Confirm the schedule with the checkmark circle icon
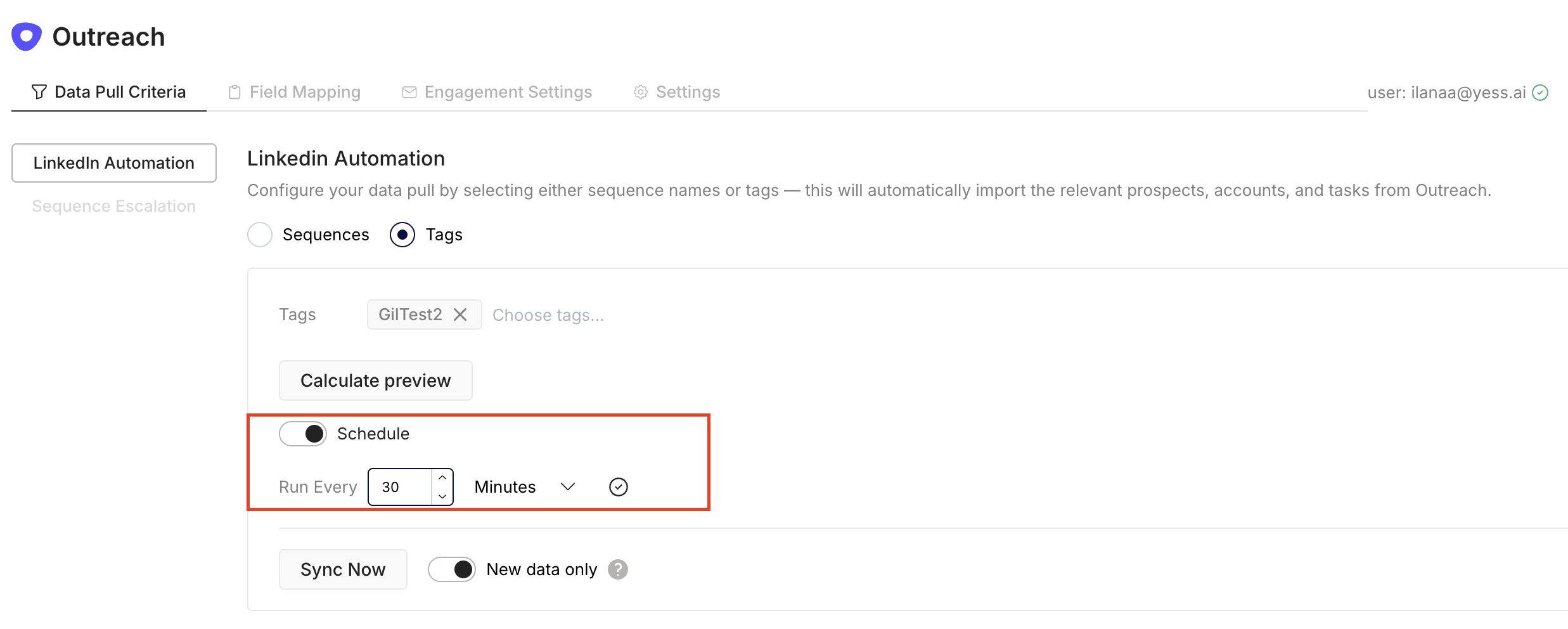Image resolution: width=1568 pixels, height=629 pixels. coord(619,487)
